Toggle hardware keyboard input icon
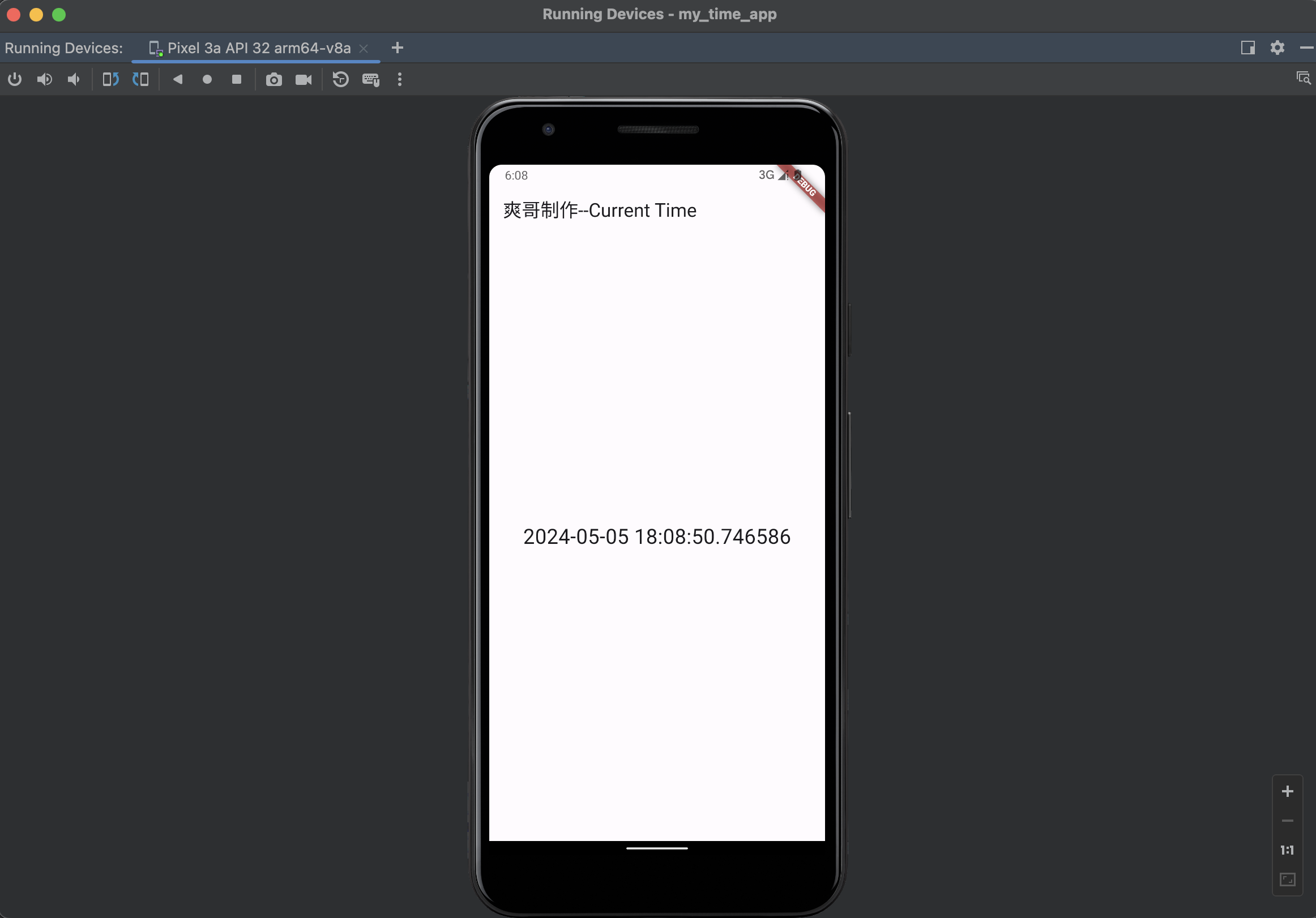This screenshot has width=1316, height=918. (371, 79)
